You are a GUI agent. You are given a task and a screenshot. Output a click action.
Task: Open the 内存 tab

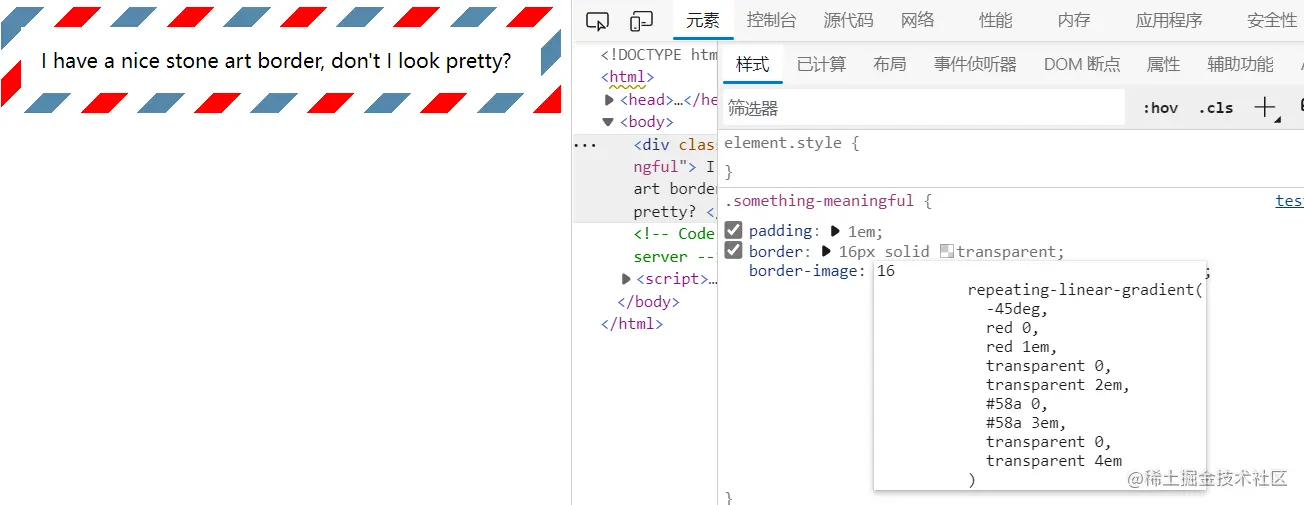point(1074,21)
